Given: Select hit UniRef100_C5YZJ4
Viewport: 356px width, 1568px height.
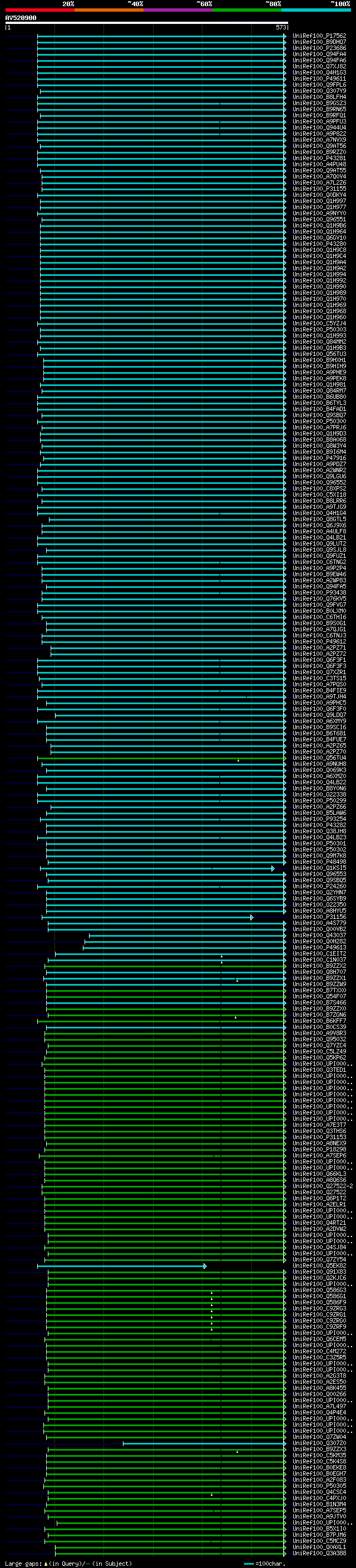Looking at the screenshot, I should 319,323.
